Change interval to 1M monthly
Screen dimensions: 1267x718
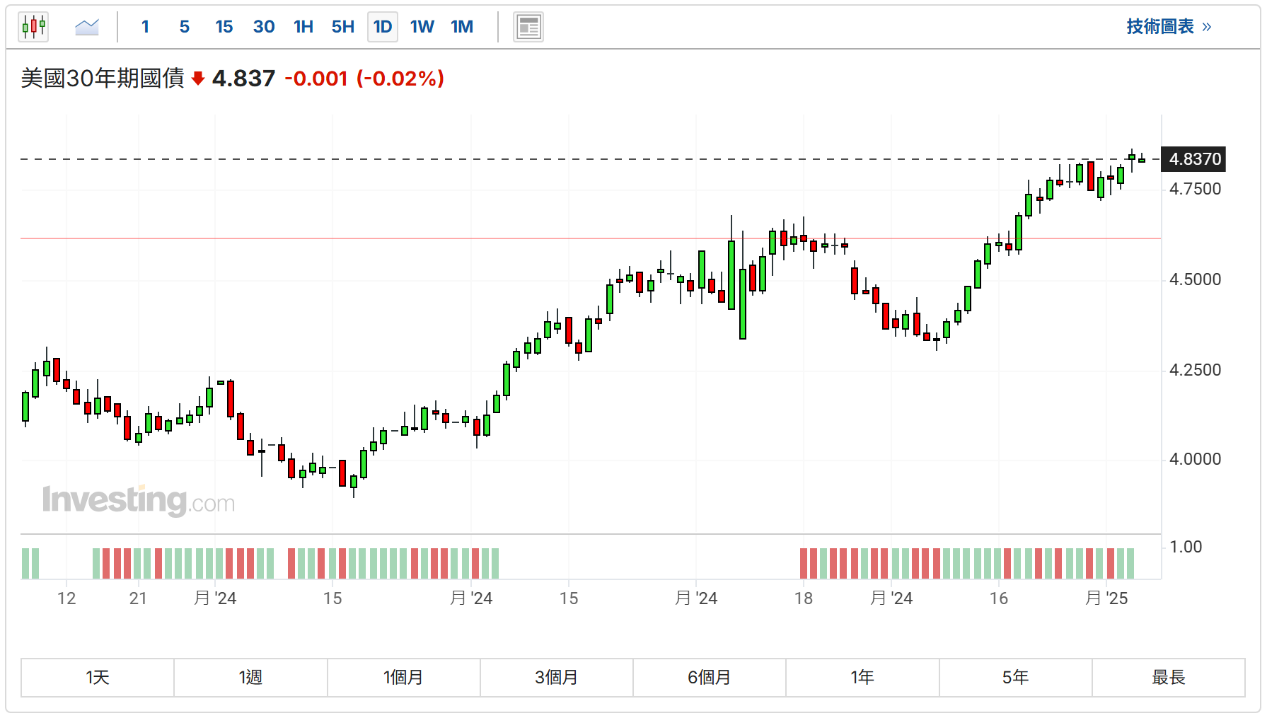tap(462, 27)
